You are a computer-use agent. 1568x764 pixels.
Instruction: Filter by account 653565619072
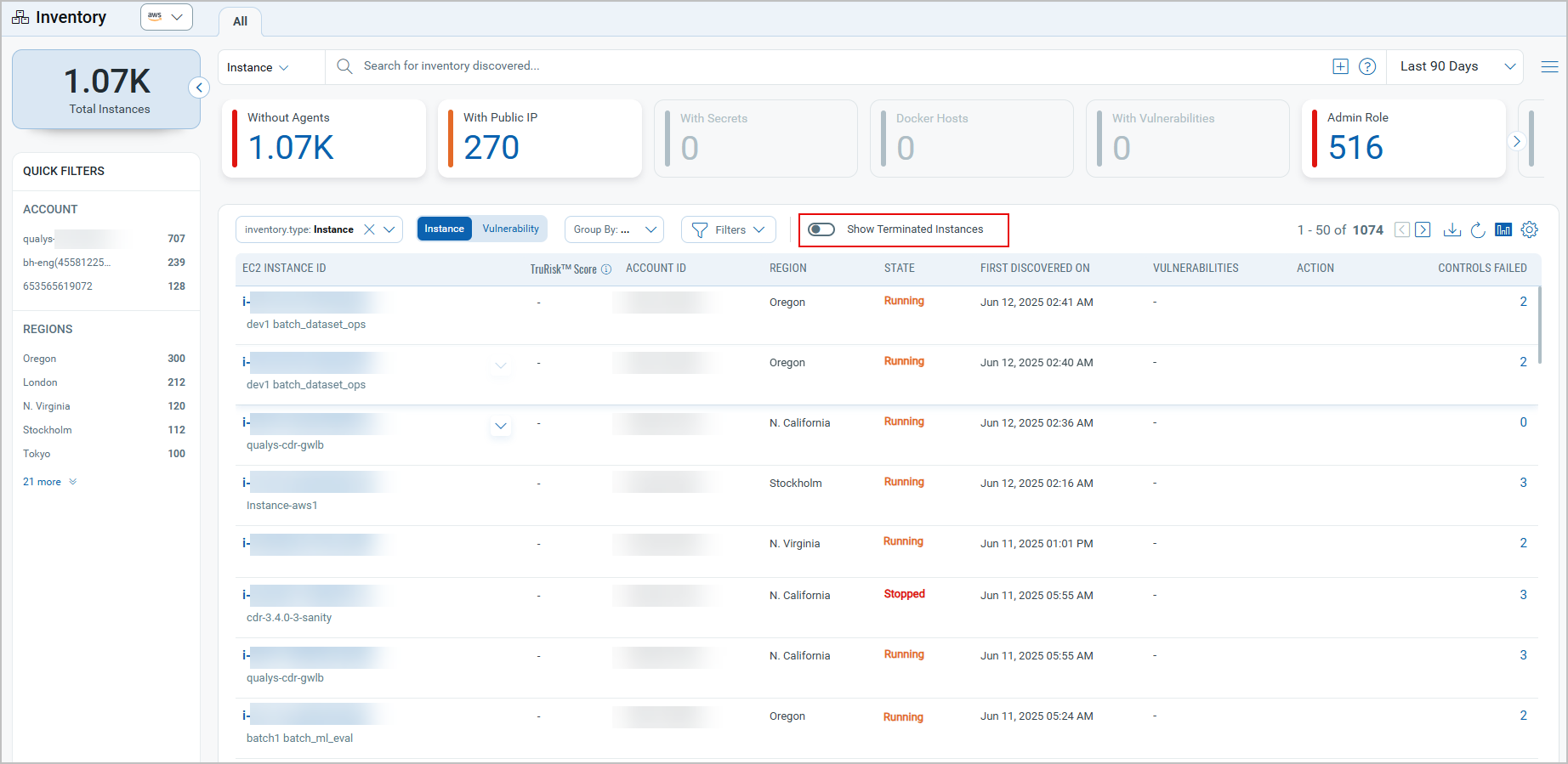(x=104, y=286)
